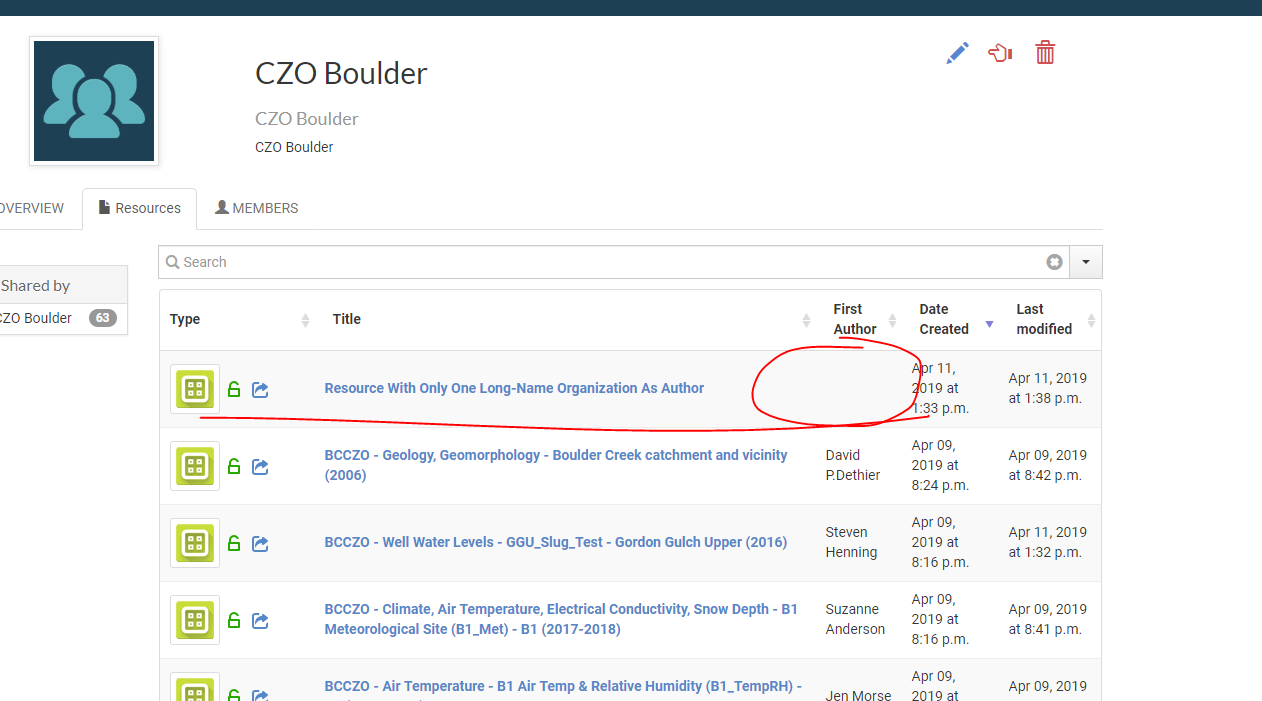Click author name Steven Henning
This screenshot has width=1262, height=701.
click(852, 542)
